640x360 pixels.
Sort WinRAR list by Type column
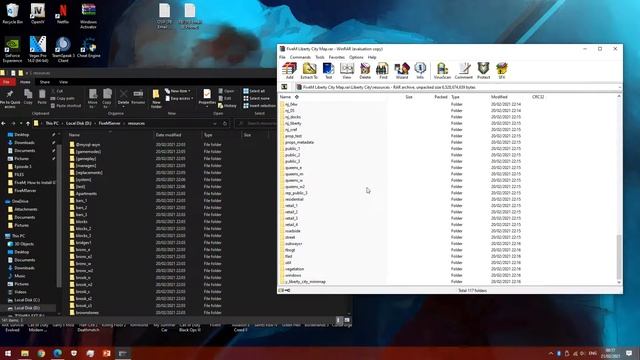456,97
